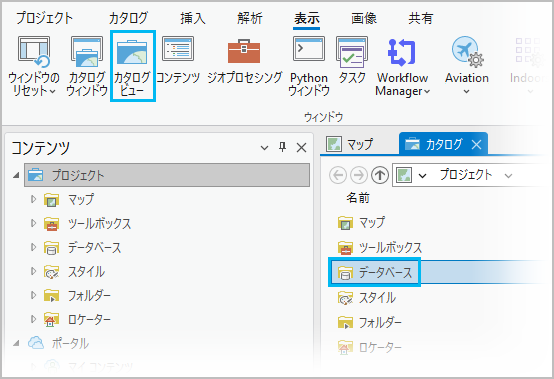Open the catalog location icon dropdown
554x379 pixels.
point(423,176)
